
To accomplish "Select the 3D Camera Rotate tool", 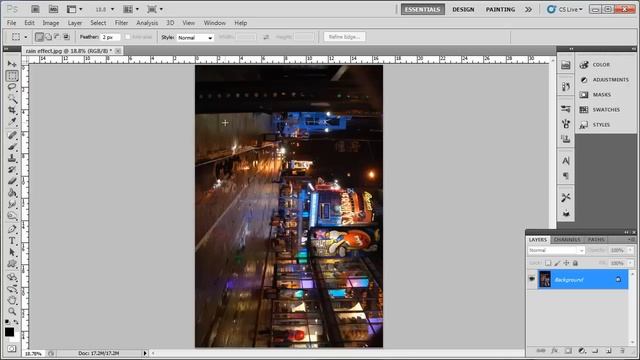I will (x=12, y=289).
